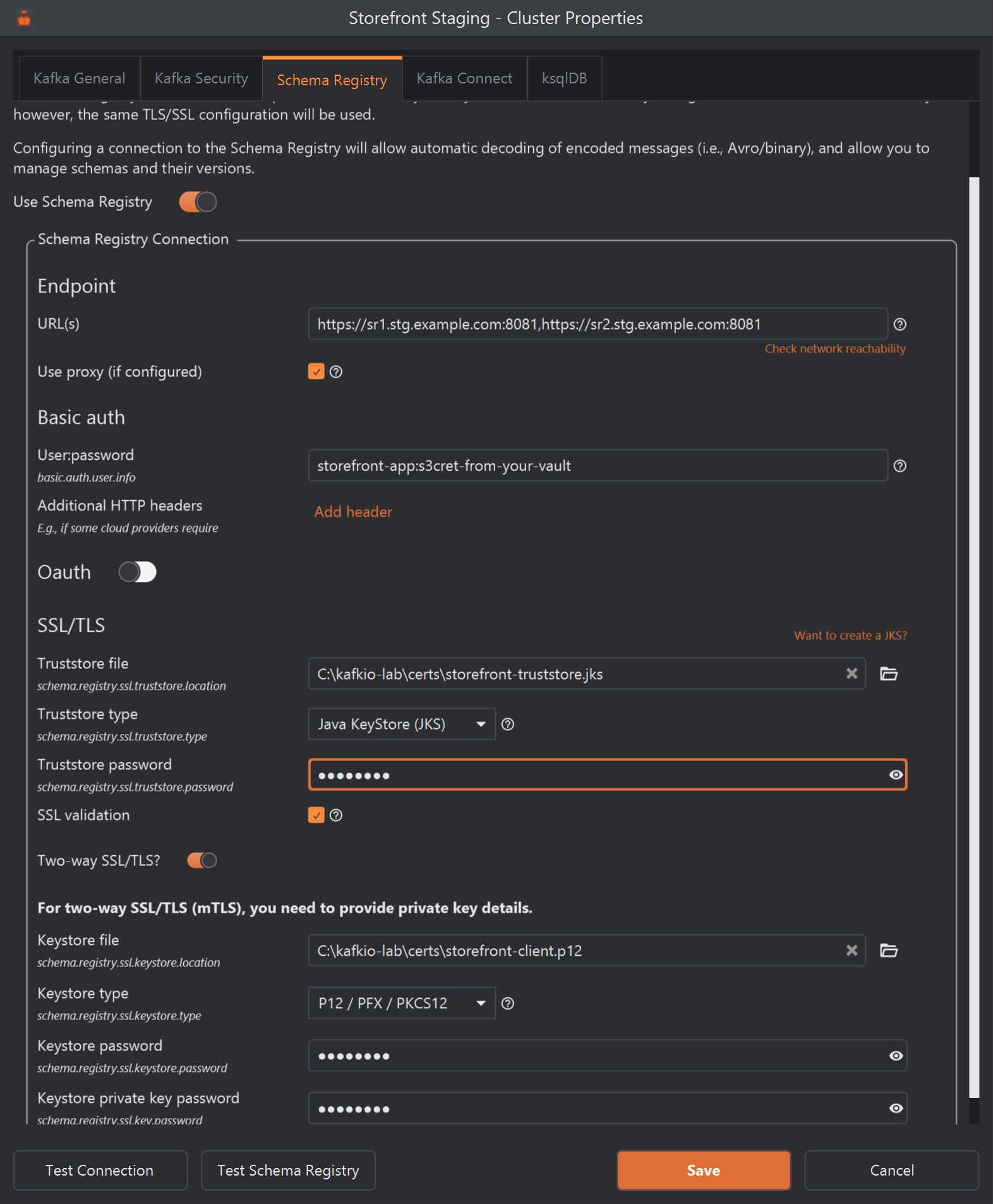Click the Test Connection button

pos(100,1171)
